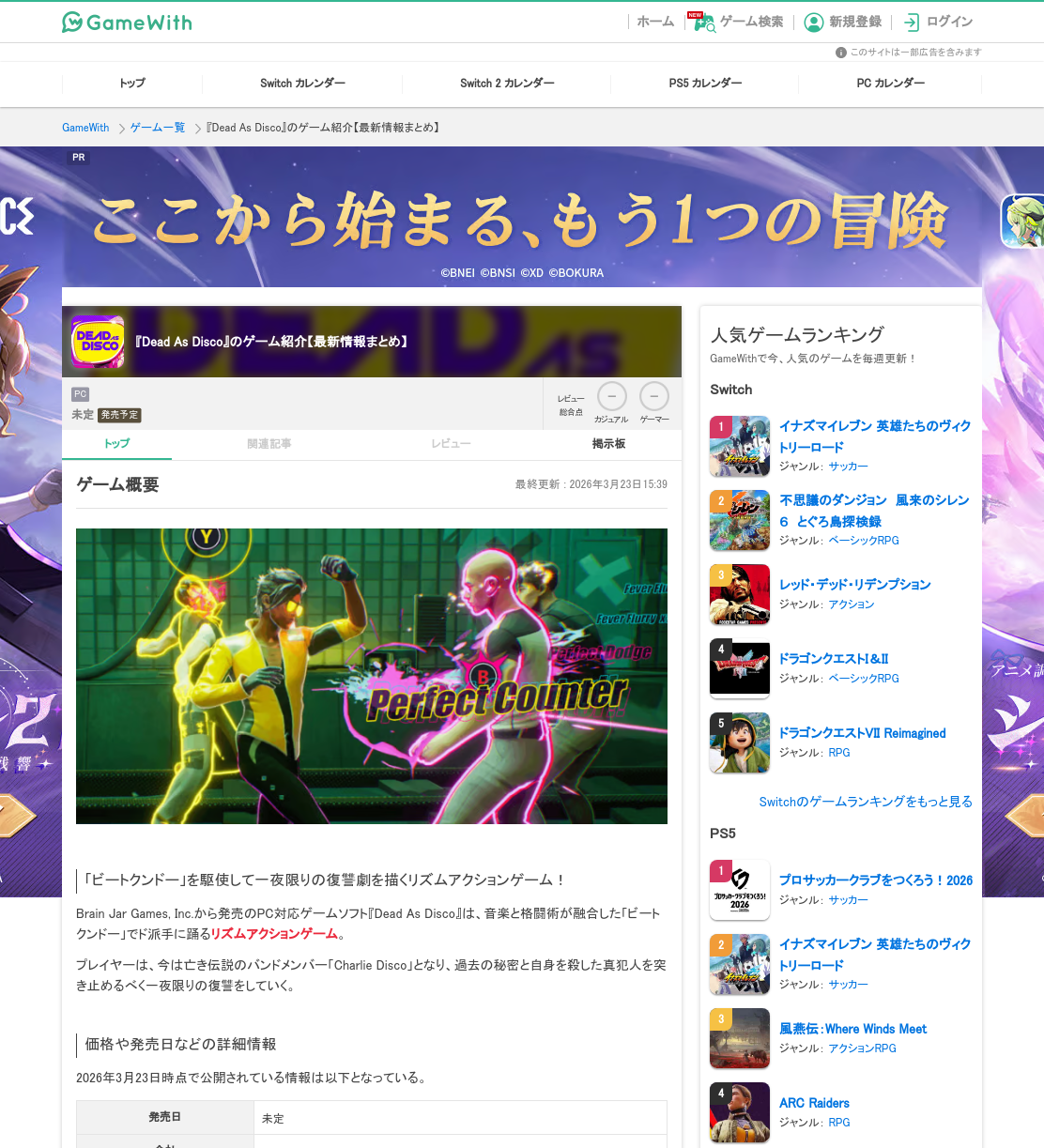This screenshot has height=1148, width=1044.
Task: Select the 関連記事 tab
Action: point(269,444)
